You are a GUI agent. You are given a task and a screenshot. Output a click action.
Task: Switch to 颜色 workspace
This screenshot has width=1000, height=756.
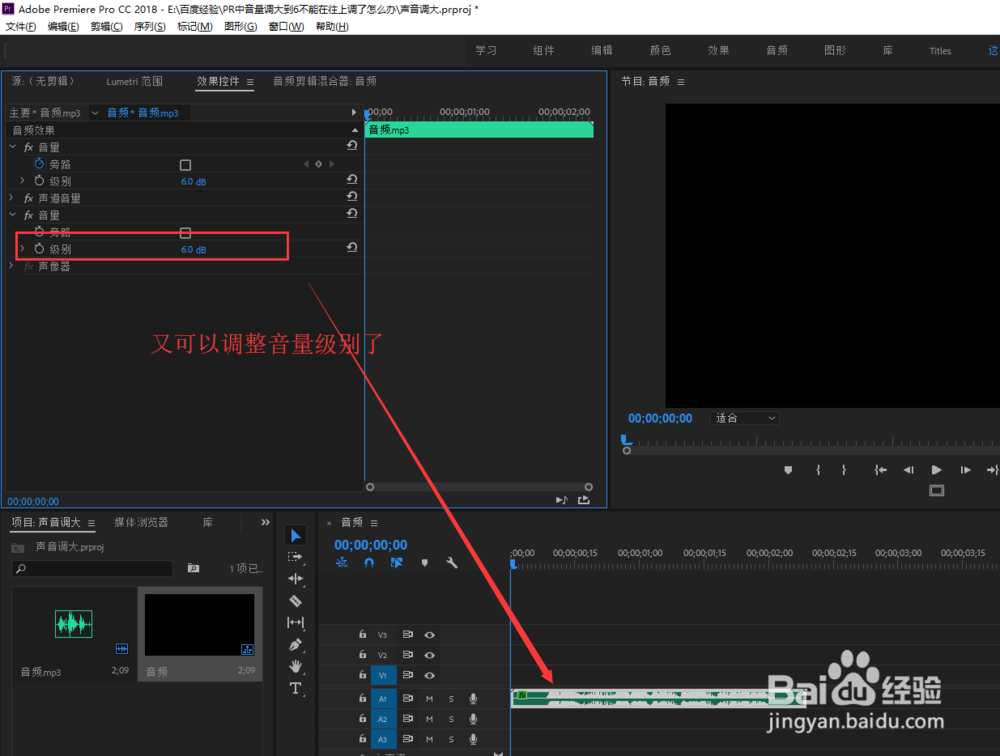[x=660, y=50]
